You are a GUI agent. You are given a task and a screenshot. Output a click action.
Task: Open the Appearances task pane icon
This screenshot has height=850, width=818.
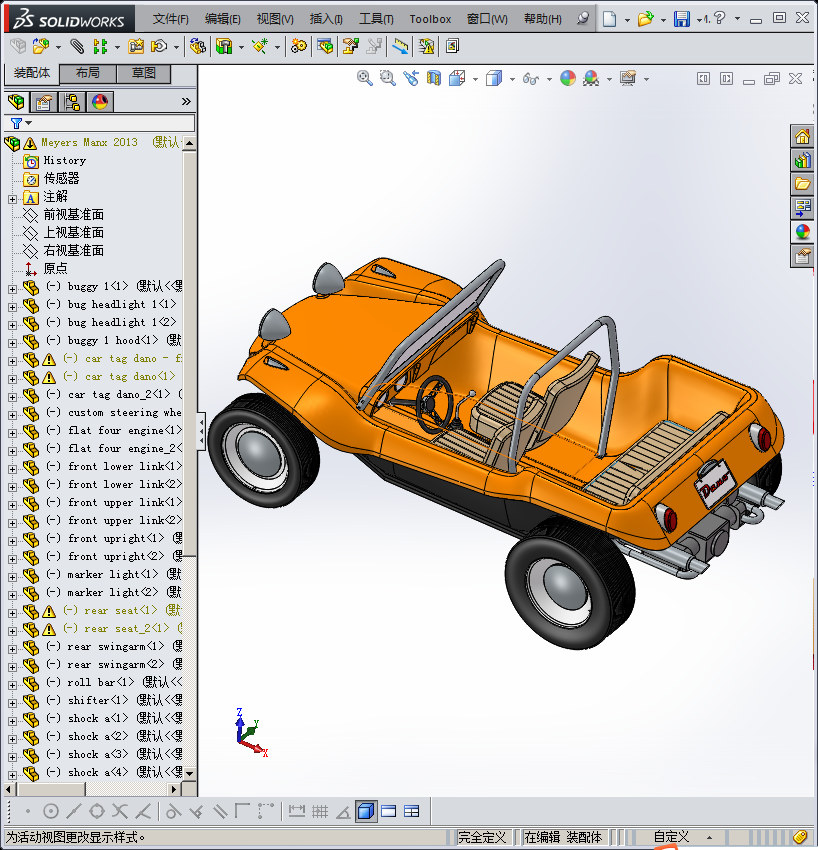[x=802, y=232]
